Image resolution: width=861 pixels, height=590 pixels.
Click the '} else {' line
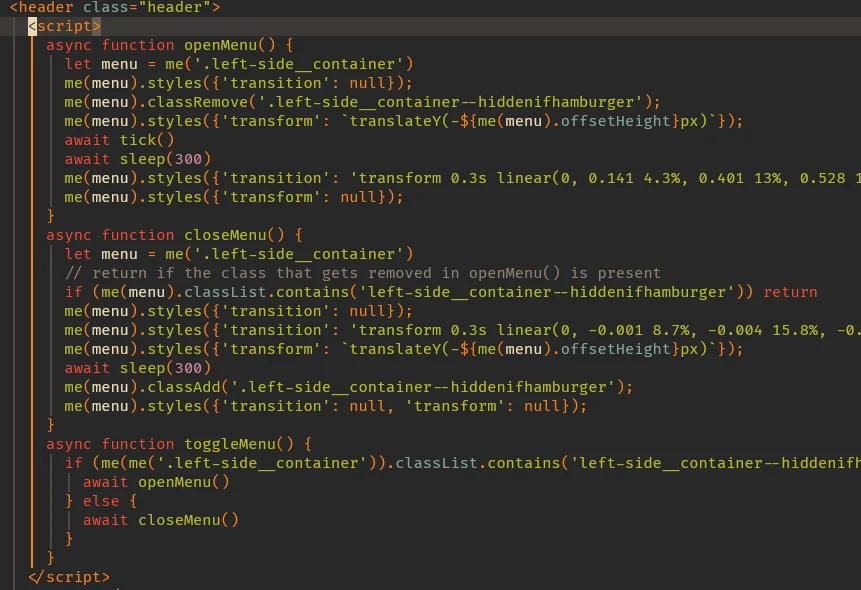click(101, 502)
